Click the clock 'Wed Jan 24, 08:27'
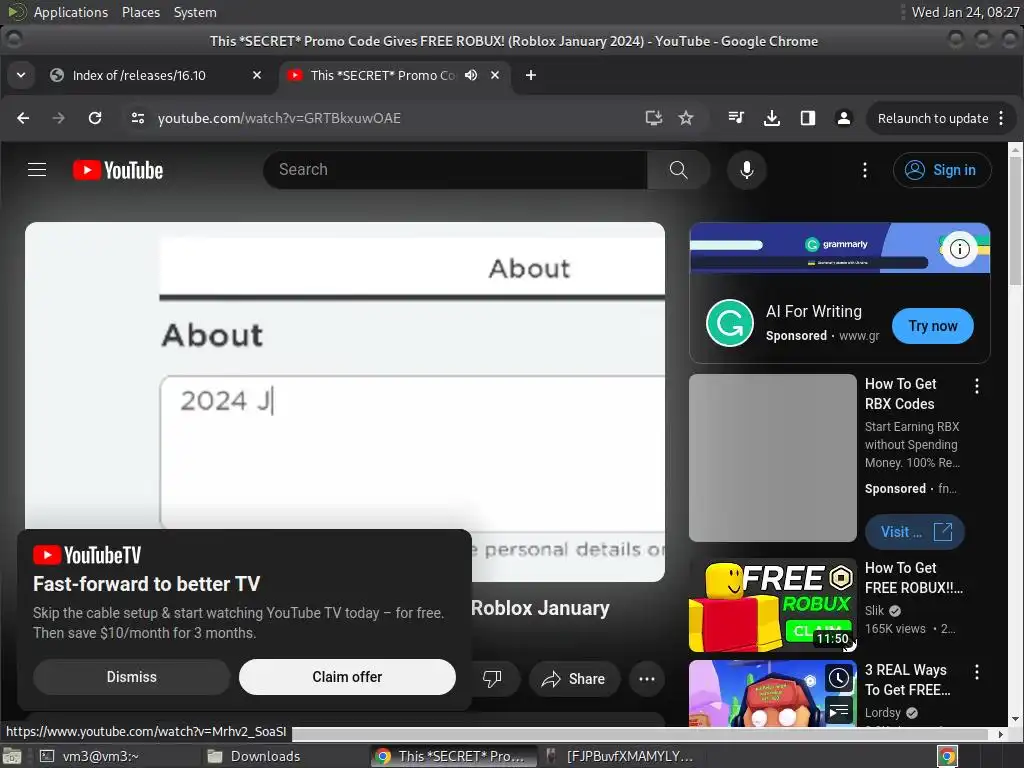 tap(965, 12)
